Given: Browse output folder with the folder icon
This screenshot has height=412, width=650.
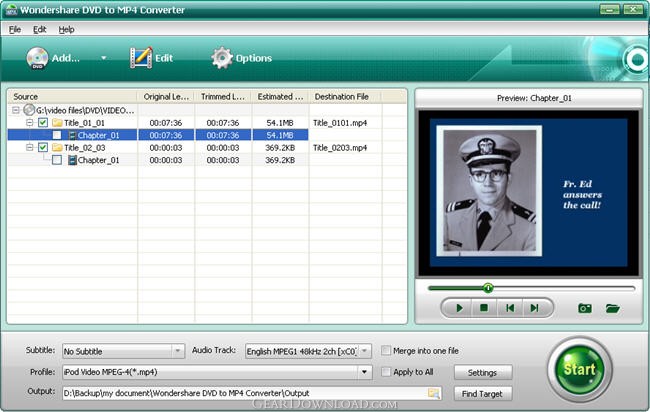Looking at the screenshot, I should click(x=434, y=393).
